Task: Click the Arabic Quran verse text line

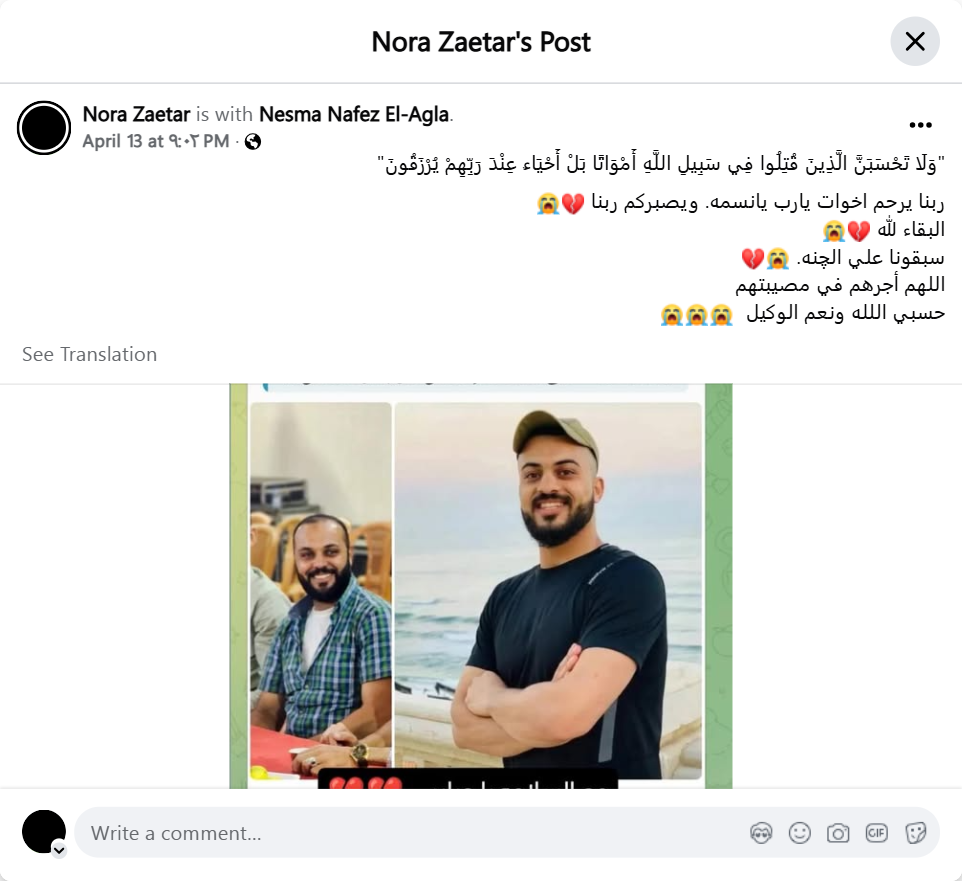Action: [x=661, y=164]
